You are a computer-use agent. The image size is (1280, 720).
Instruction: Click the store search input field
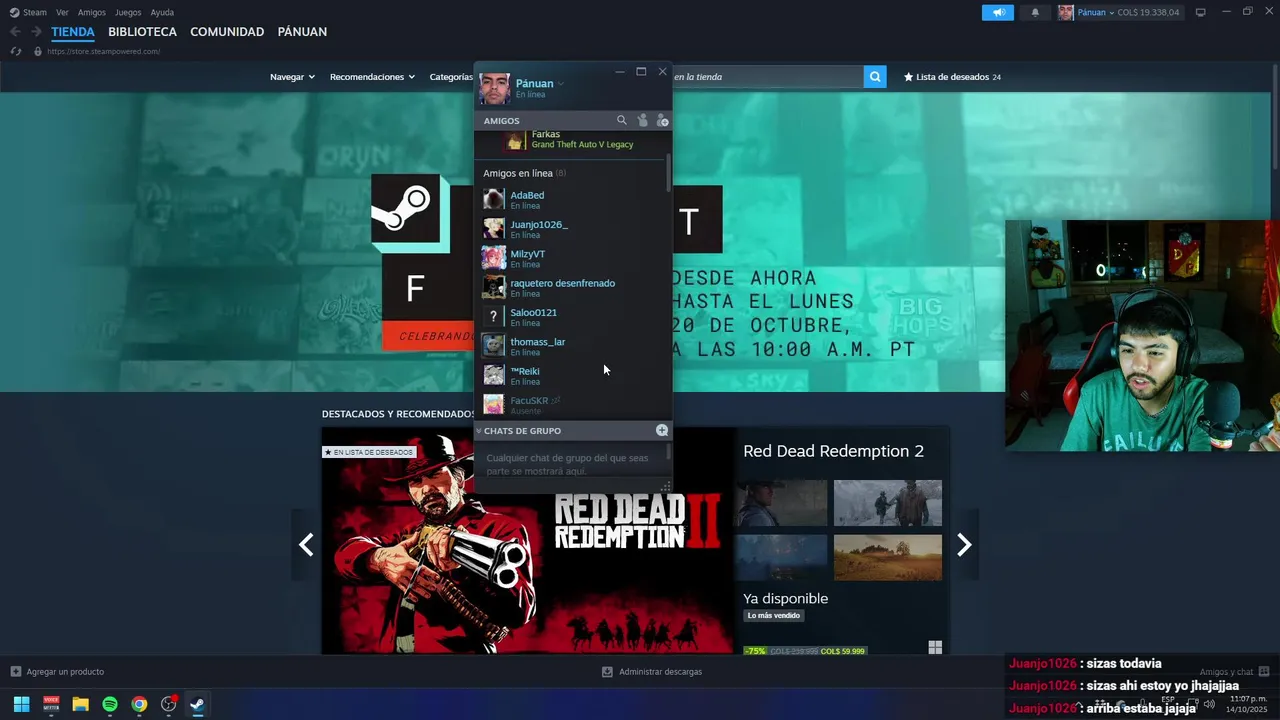[x=767, y=76]
